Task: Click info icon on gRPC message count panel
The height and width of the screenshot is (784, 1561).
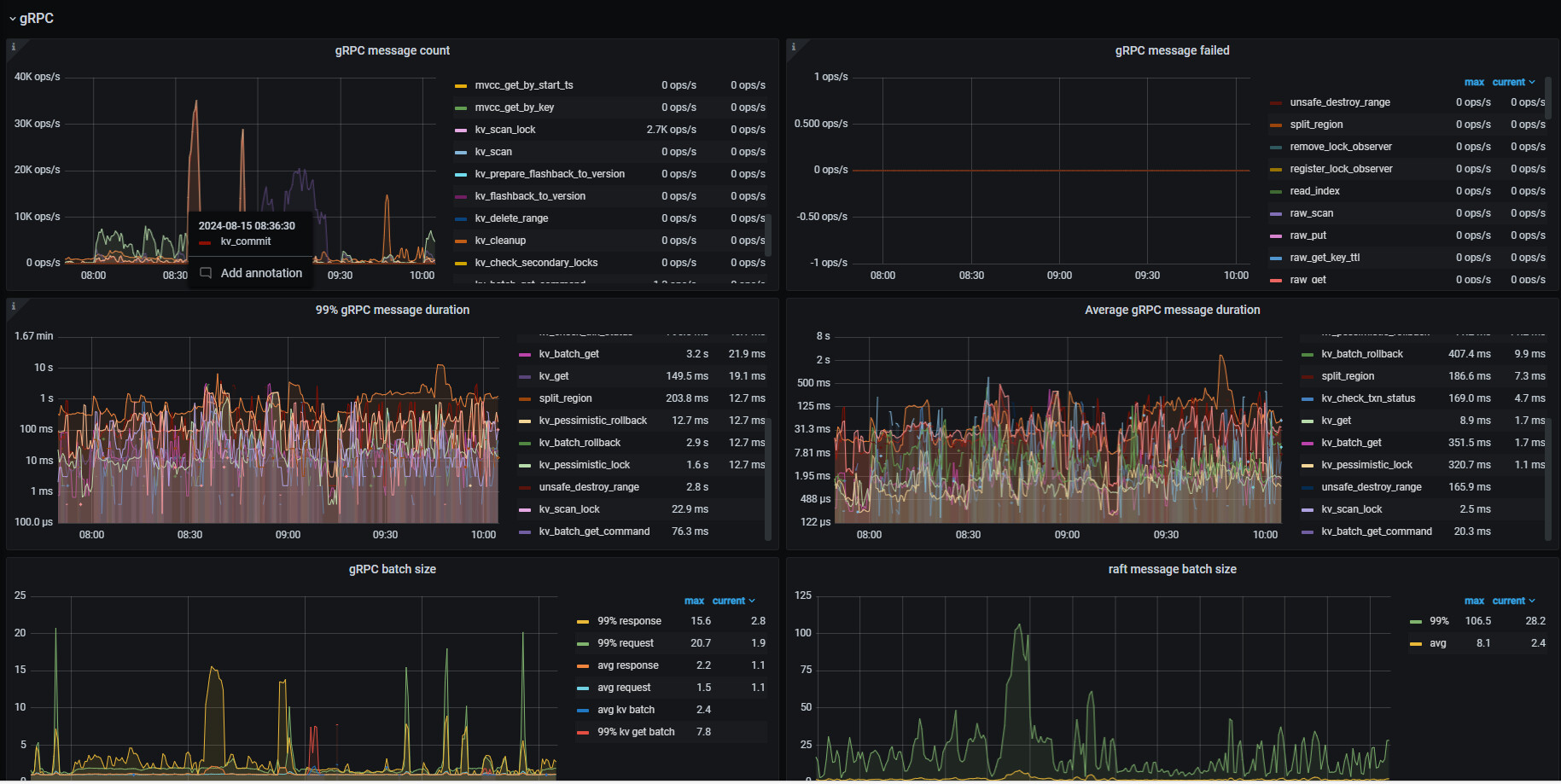Action: click(14, 48)
